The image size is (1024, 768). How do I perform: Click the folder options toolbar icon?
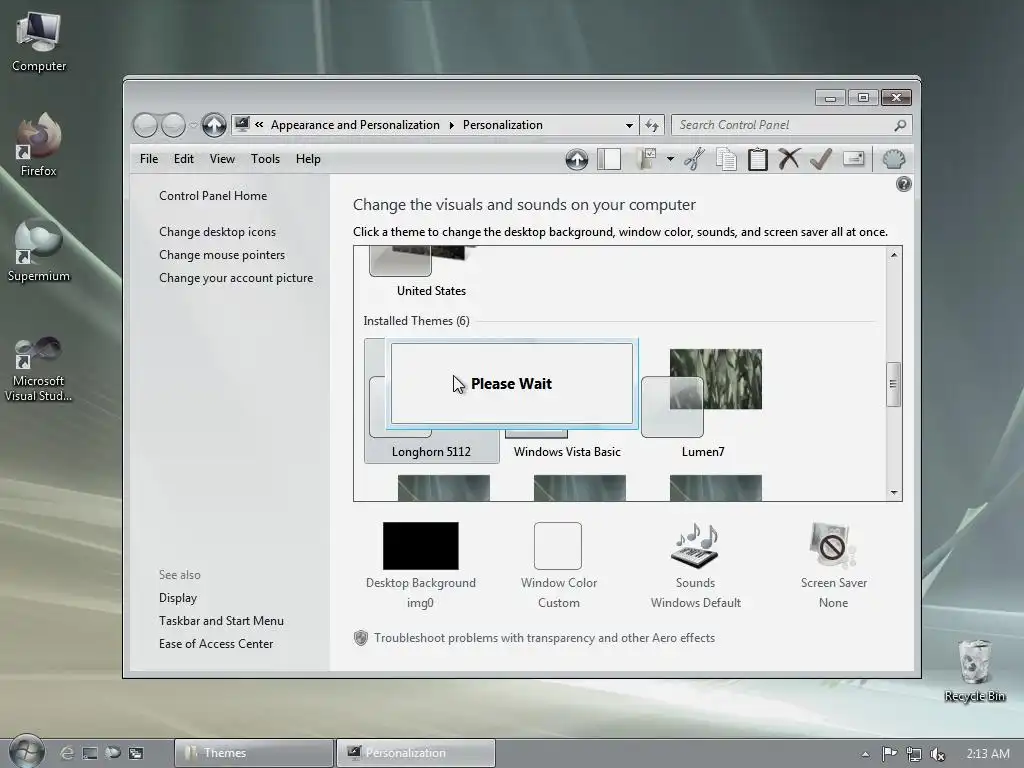(x=645, y=159)
